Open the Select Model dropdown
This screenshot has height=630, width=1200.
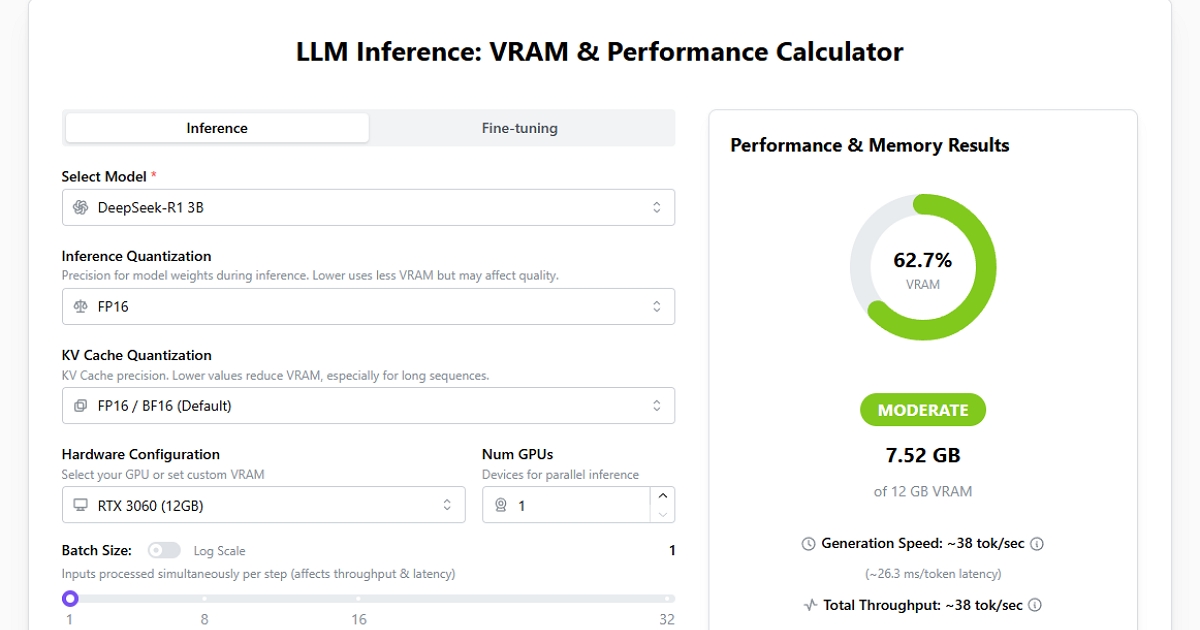[368, 207]
